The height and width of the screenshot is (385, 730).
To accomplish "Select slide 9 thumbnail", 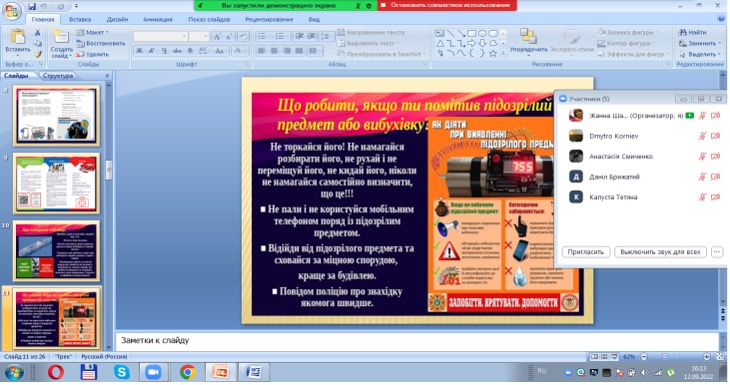I will (x=57, y=183).
